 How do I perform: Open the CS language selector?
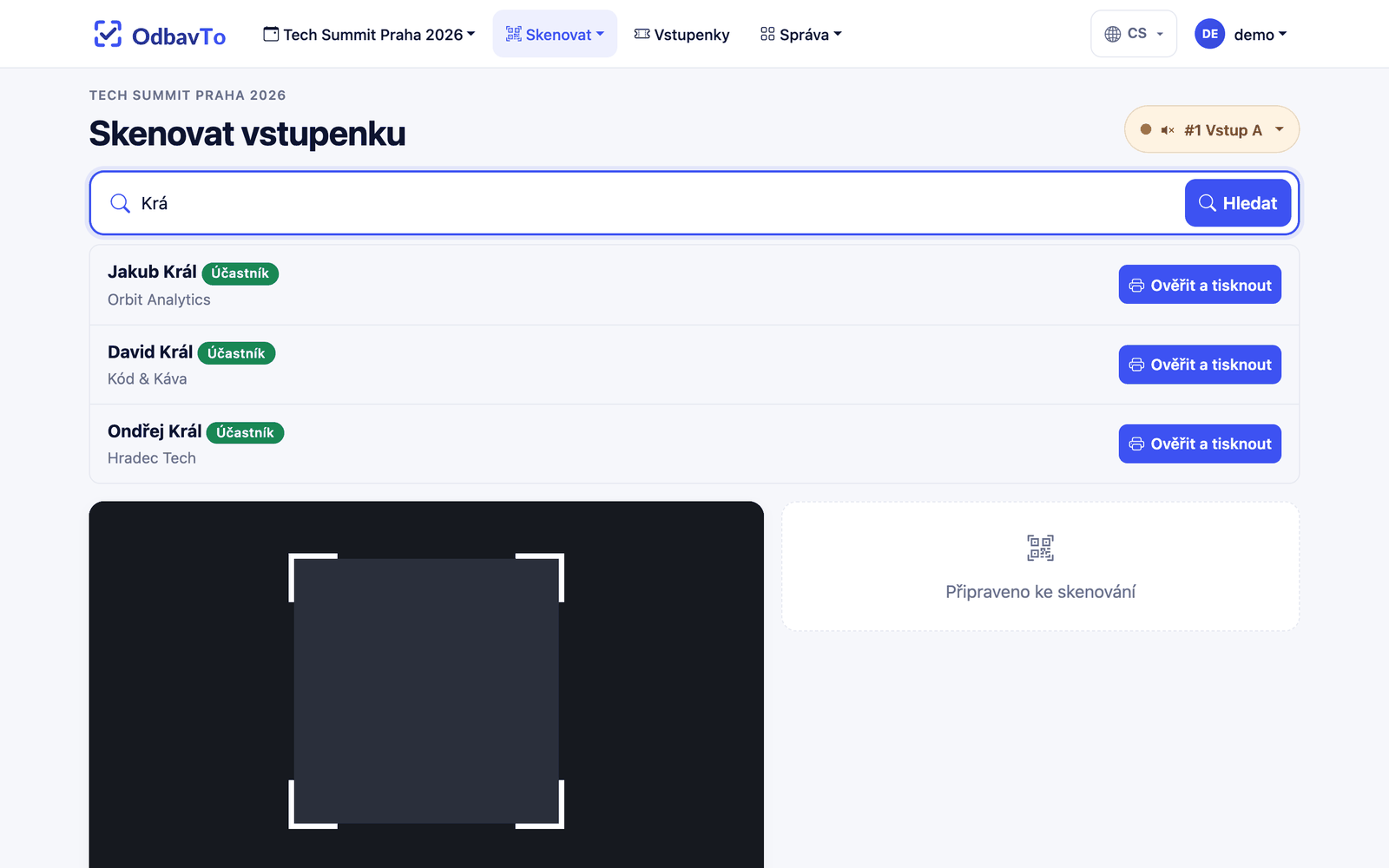click(x=1134, y=34)
